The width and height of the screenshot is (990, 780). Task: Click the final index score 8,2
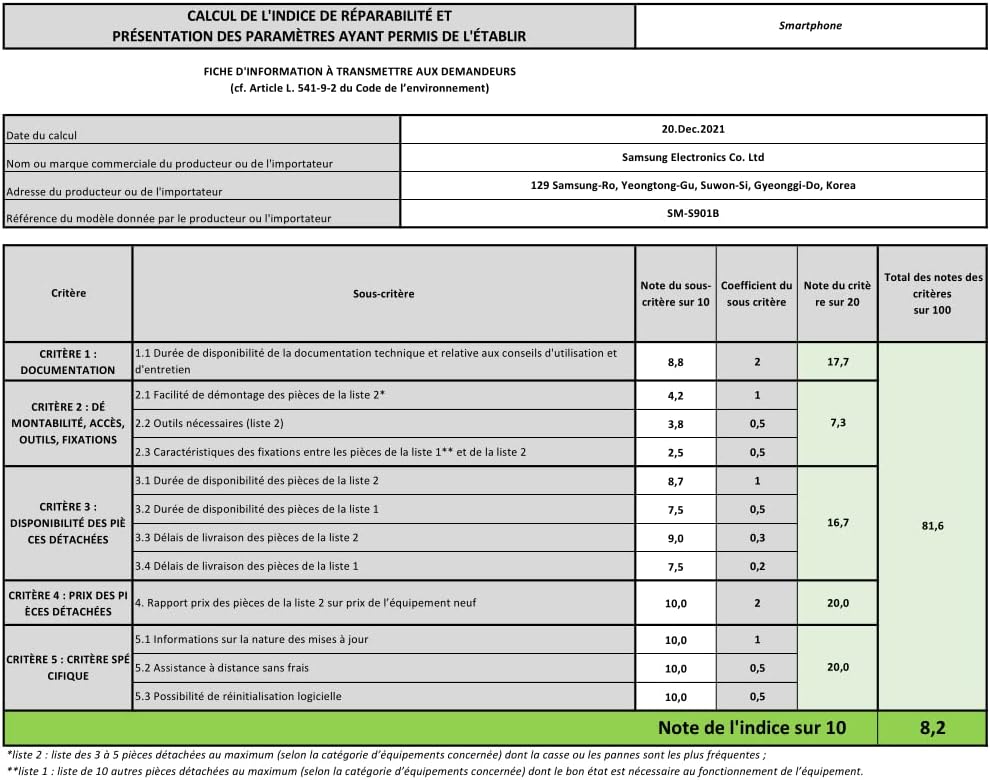[932, 728]
